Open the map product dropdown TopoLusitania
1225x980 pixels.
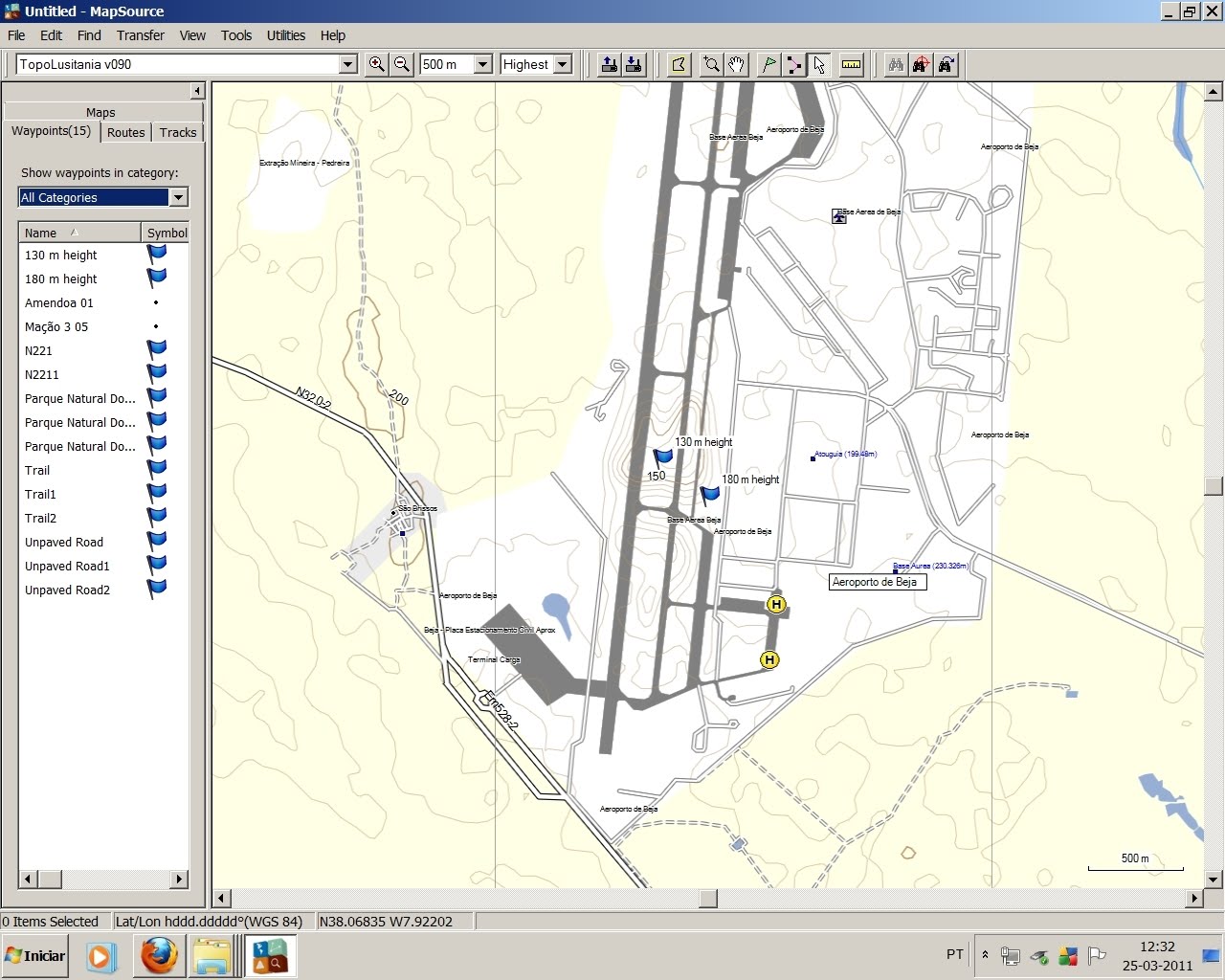click(x=348, y=64)
